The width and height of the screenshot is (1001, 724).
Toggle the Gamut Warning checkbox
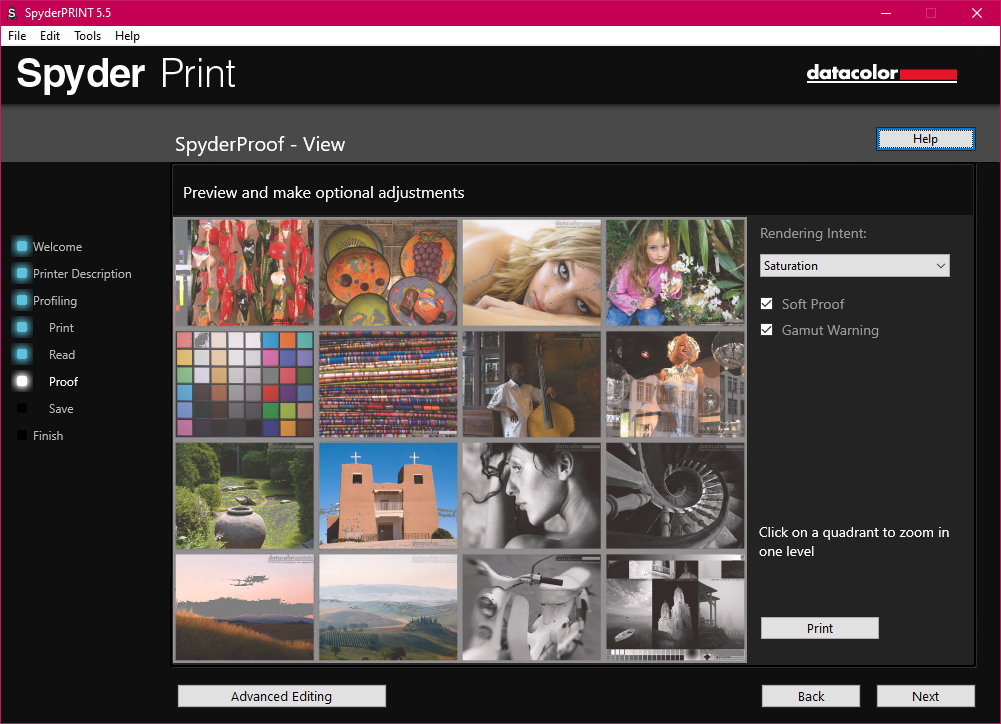[x=767, y=330]
